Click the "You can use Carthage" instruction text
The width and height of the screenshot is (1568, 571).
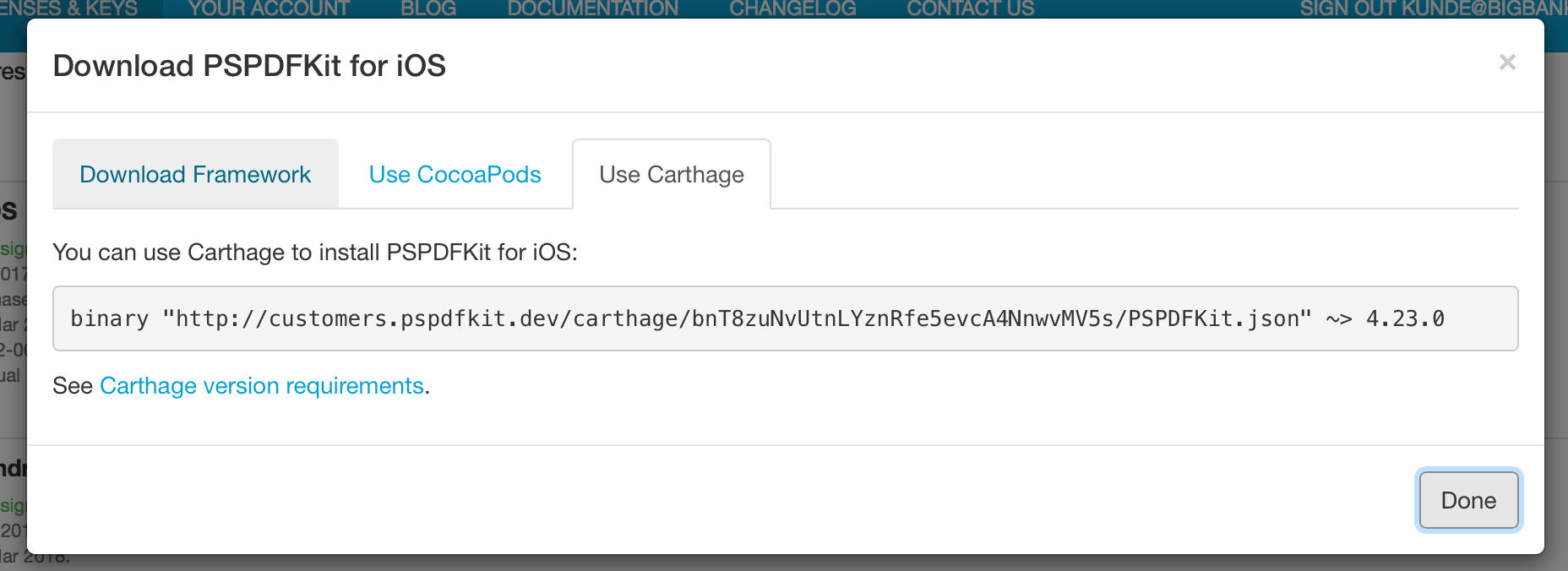click(x=314, y=253)
